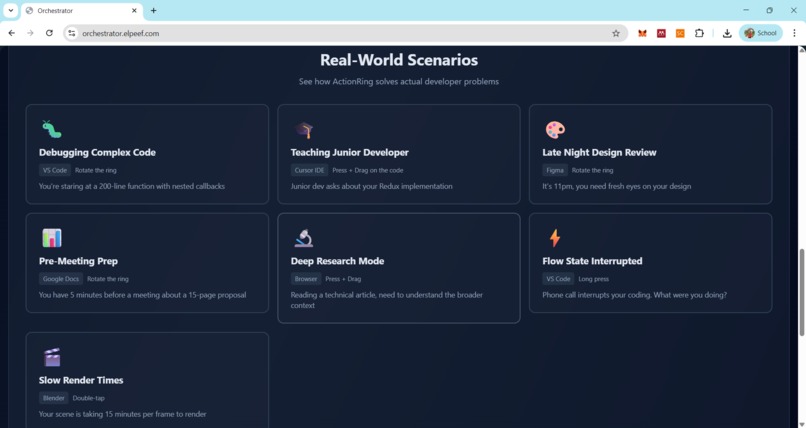Click the "Press + Drag on the code" text
Screen dimensions: 806x428
click(x=368, y=171)
